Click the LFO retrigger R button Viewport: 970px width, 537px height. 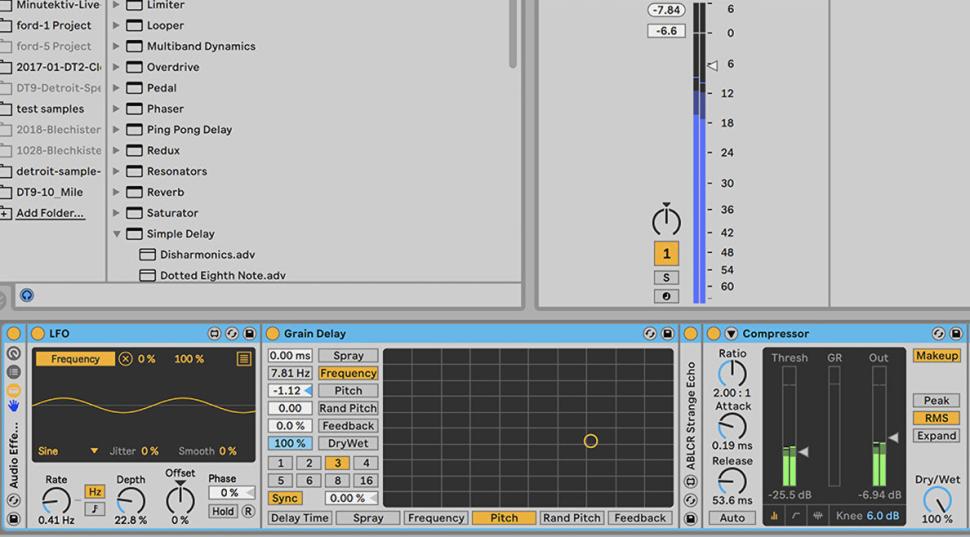point(247,511)
